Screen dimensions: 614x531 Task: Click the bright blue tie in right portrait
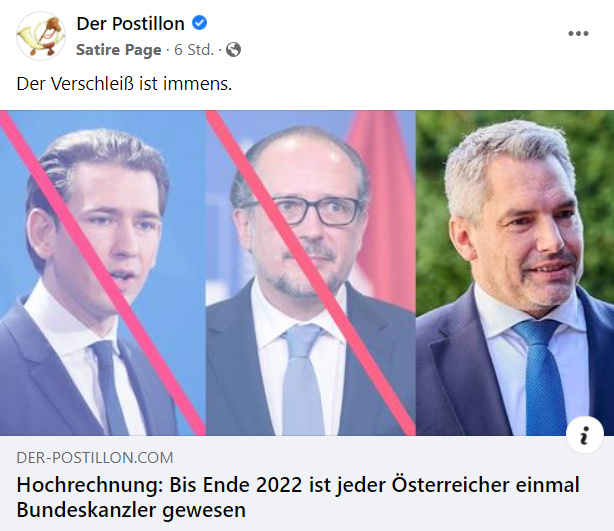tap(542, 378)
